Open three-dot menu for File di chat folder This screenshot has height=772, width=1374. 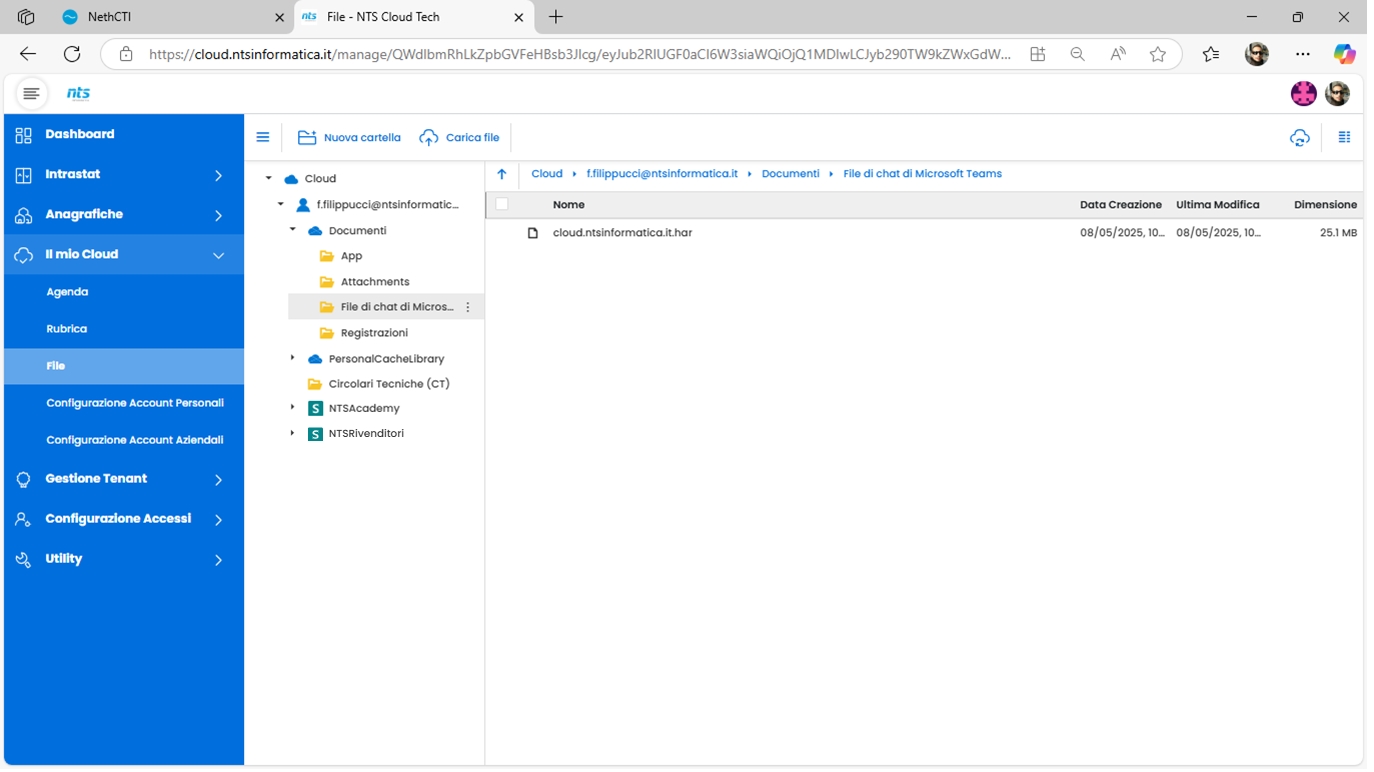tap(468, 307)
